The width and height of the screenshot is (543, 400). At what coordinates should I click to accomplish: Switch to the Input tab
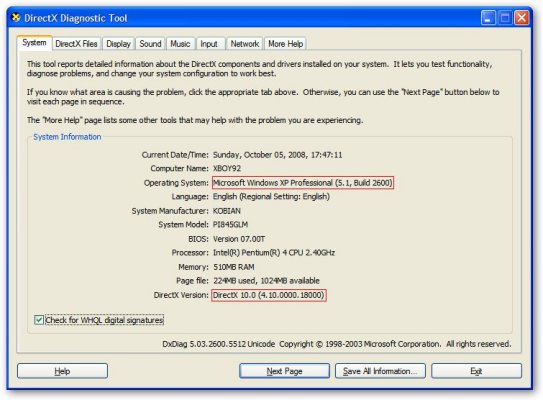point(209,44)
